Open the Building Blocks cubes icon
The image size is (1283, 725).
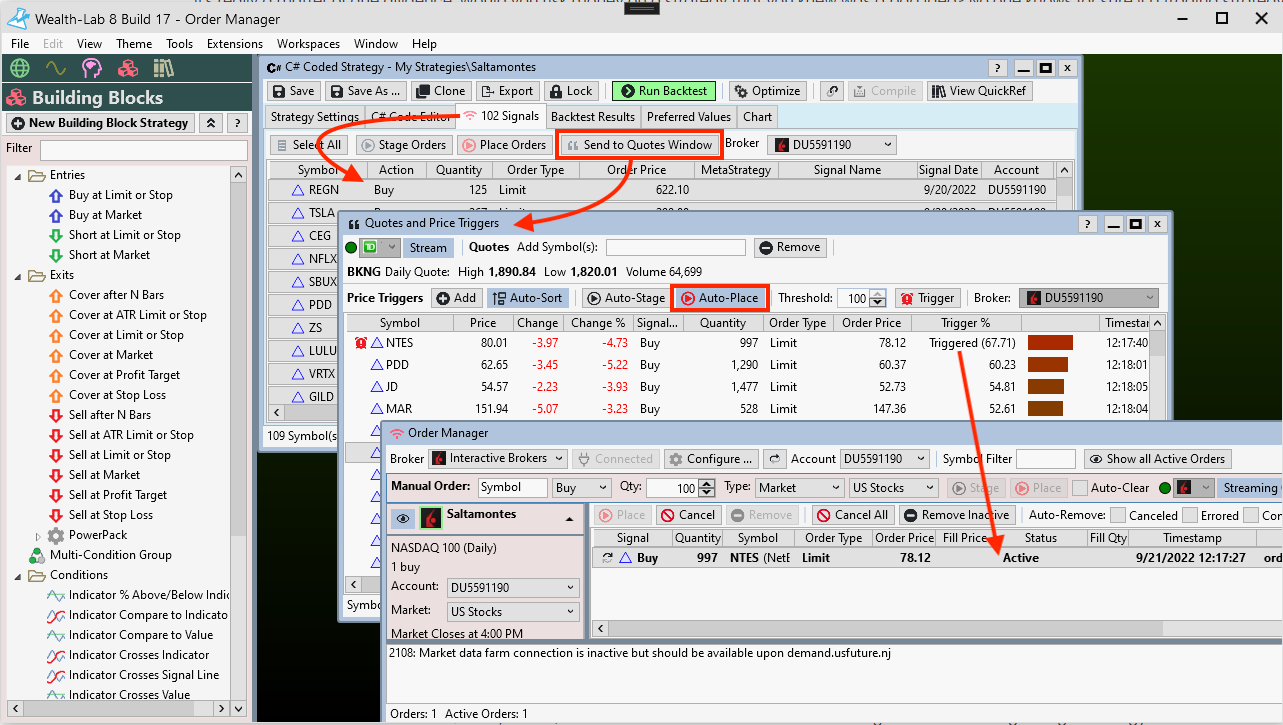point(127,69)
